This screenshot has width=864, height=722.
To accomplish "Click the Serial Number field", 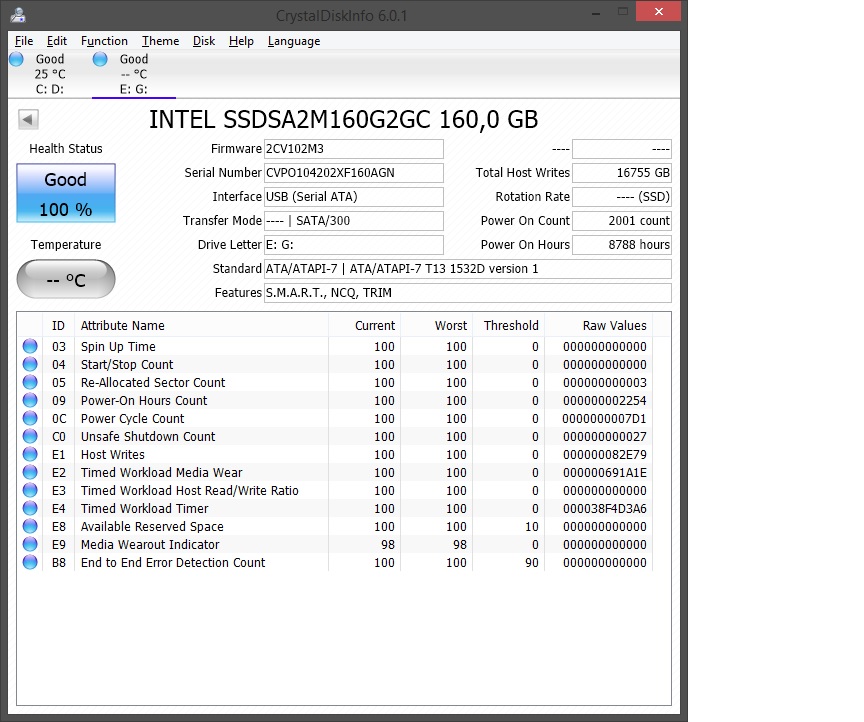I will [354, 173].
